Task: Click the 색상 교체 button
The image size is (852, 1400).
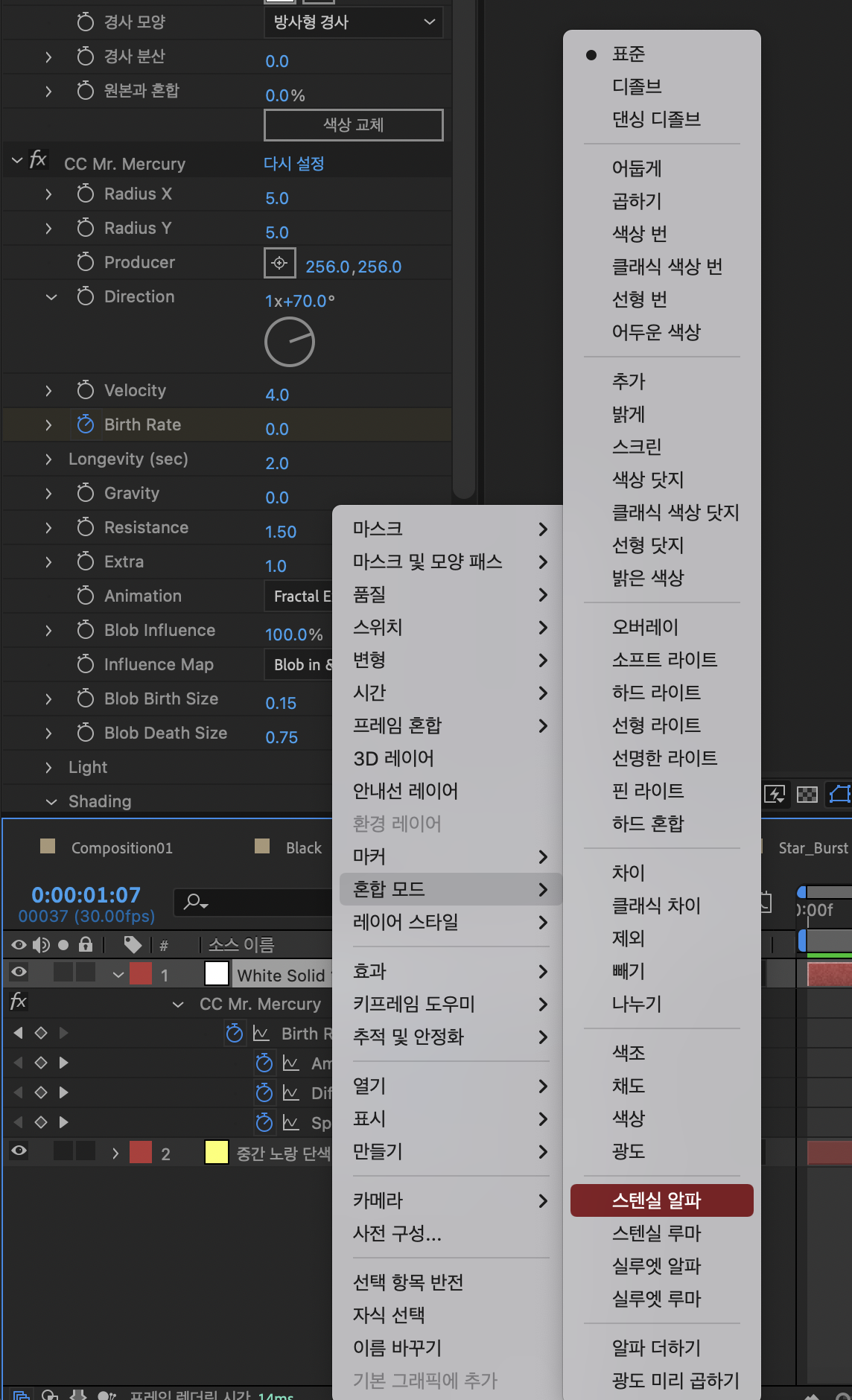Action: point(354,124)
